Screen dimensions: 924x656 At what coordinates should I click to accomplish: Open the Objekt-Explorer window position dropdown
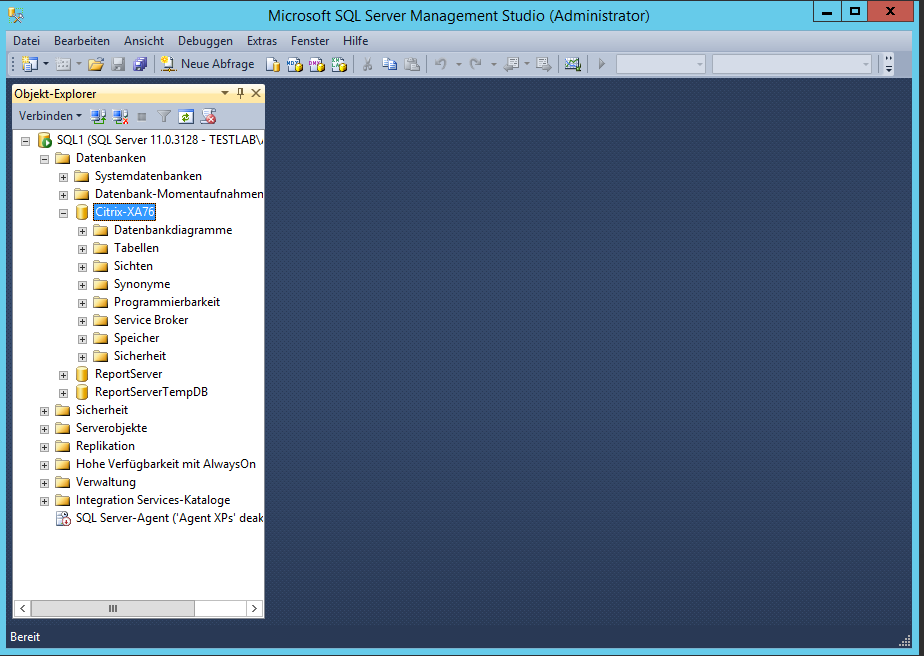pyautogui.click(x=225, y=93)
